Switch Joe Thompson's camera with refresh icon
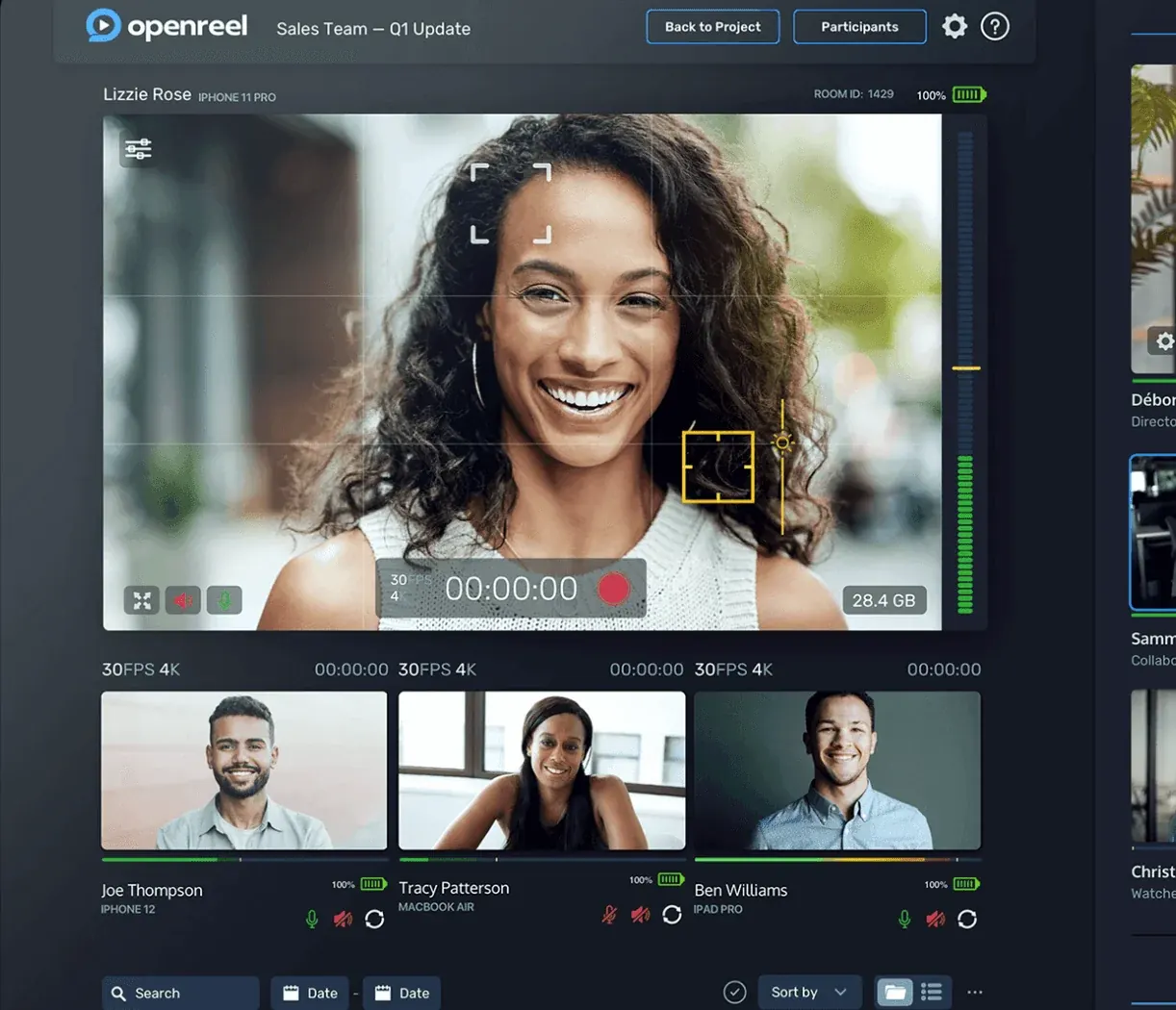1176x1010 pixels. (x=374, y=919)
